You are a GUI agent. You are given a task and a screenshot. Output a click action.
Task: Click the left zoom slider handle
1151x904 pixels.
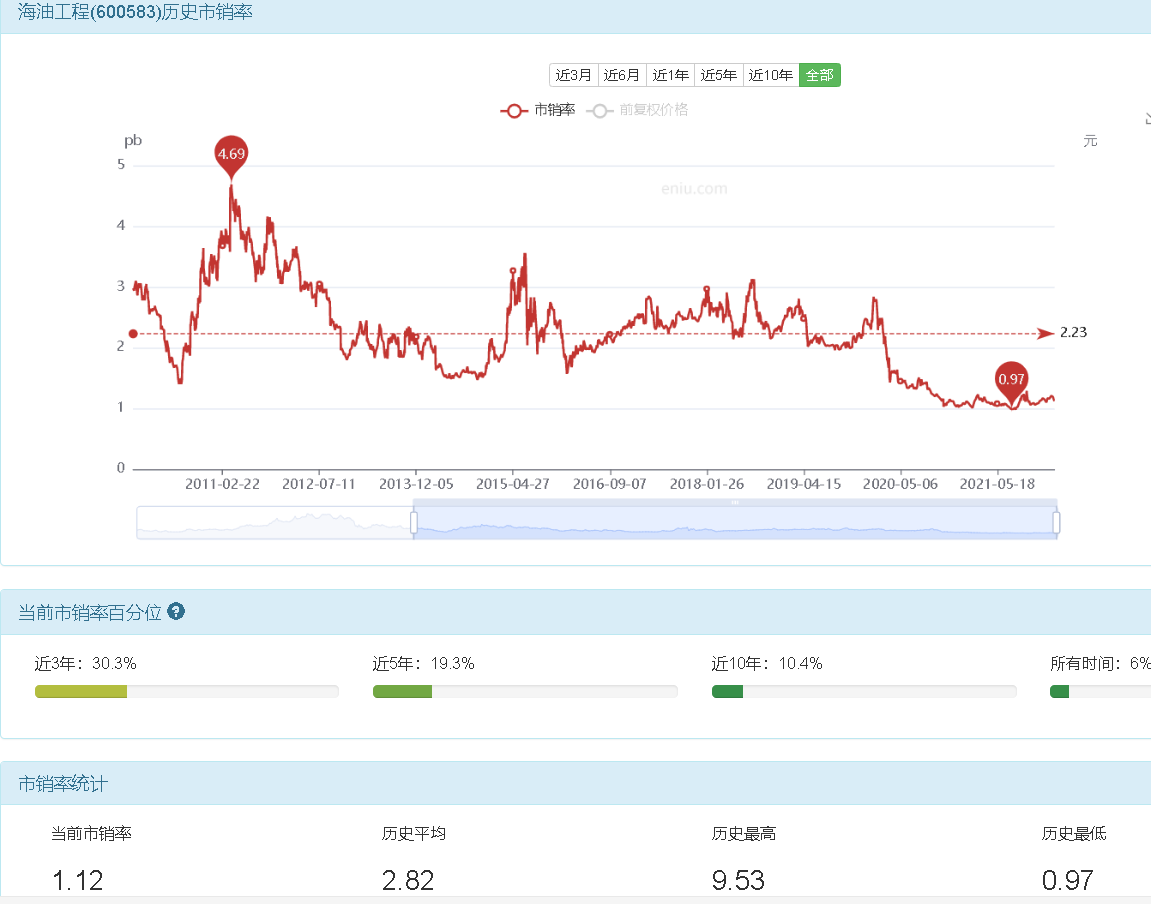coord(414,522)
